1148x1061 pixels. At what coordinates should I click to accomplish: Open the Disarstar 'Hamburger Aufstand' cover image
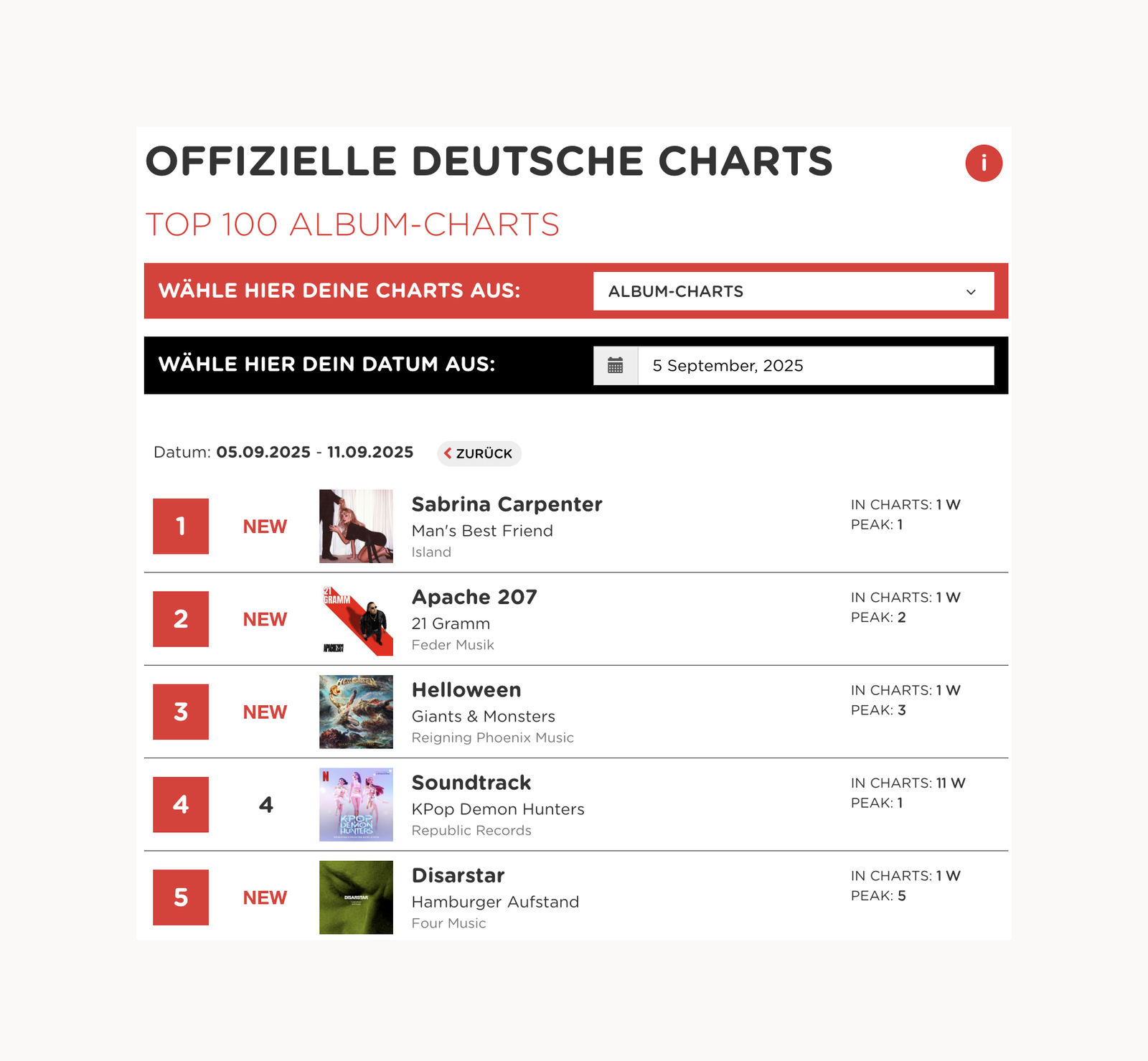(x=356, y=897)
